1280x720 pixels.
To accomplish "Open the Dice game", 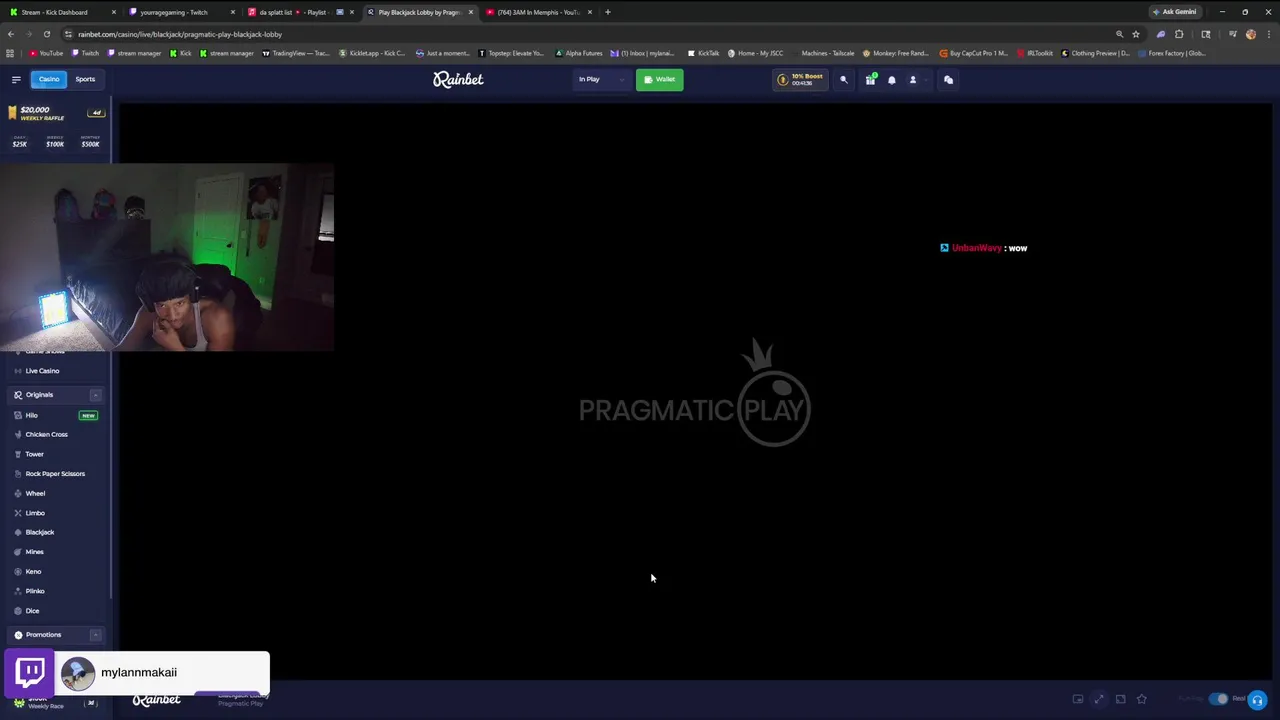I will pos(32,611).
